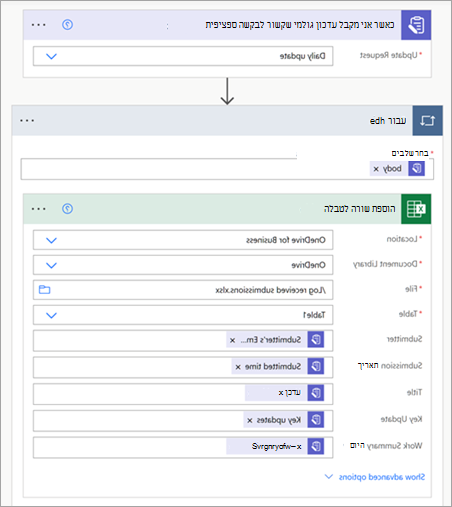Expand the Table 'Table1' dropdown
This screenshot has height=507, width=452.
tap(51, 315)
